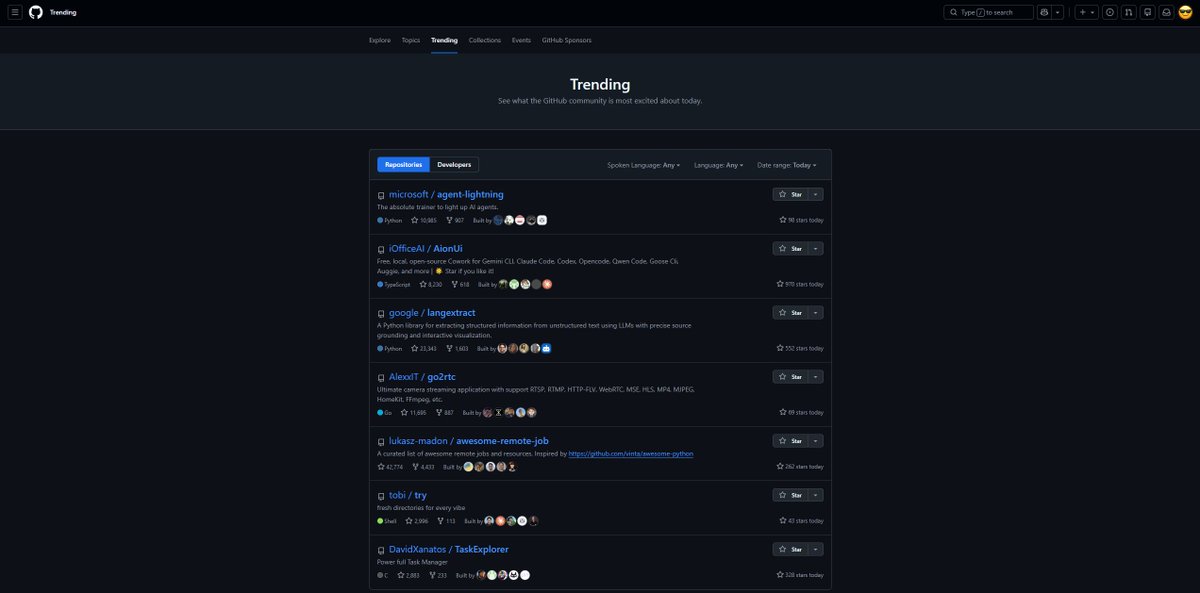The height and width of the screenshot is (593, 1200).
Task: Open the hamburger navigation menu
Action: [x=15, y=12]
